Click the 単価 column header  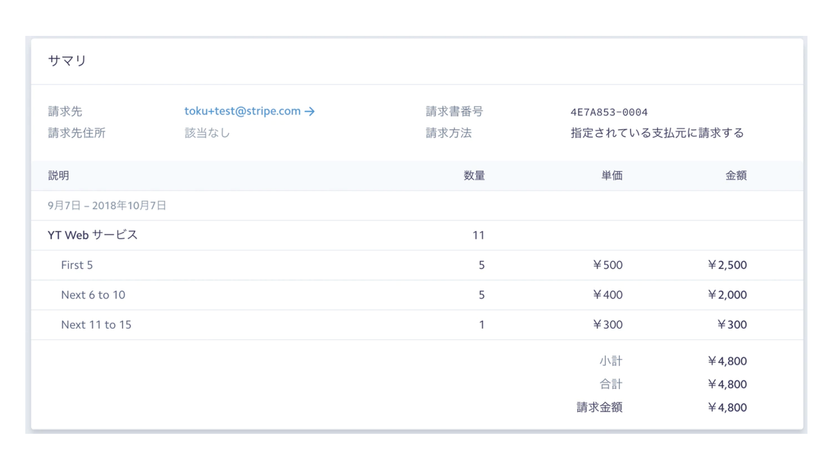click(x=611, y=176)
